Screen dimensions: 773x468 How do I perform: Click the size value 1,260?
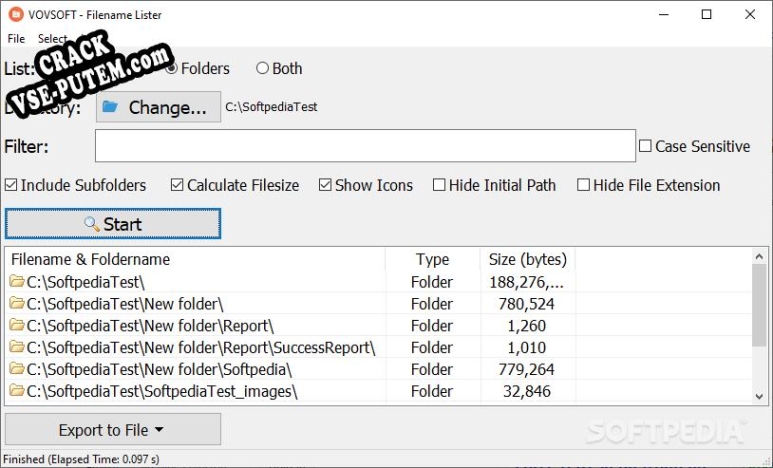(527, 325)
